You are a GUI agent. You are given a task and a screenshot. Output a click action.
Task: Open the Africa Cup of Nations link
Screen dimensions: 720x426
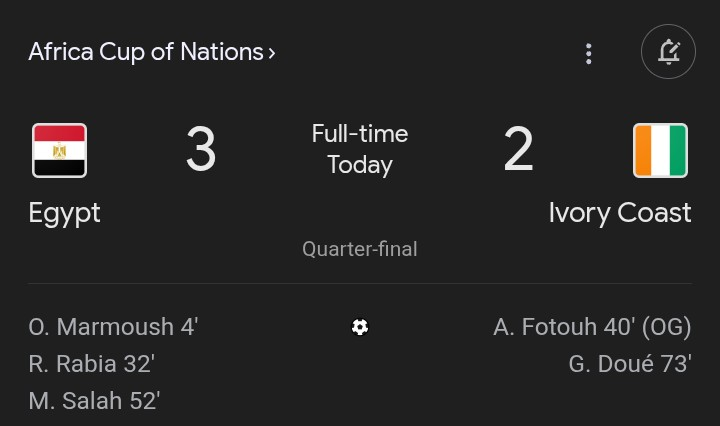(145, 52)
